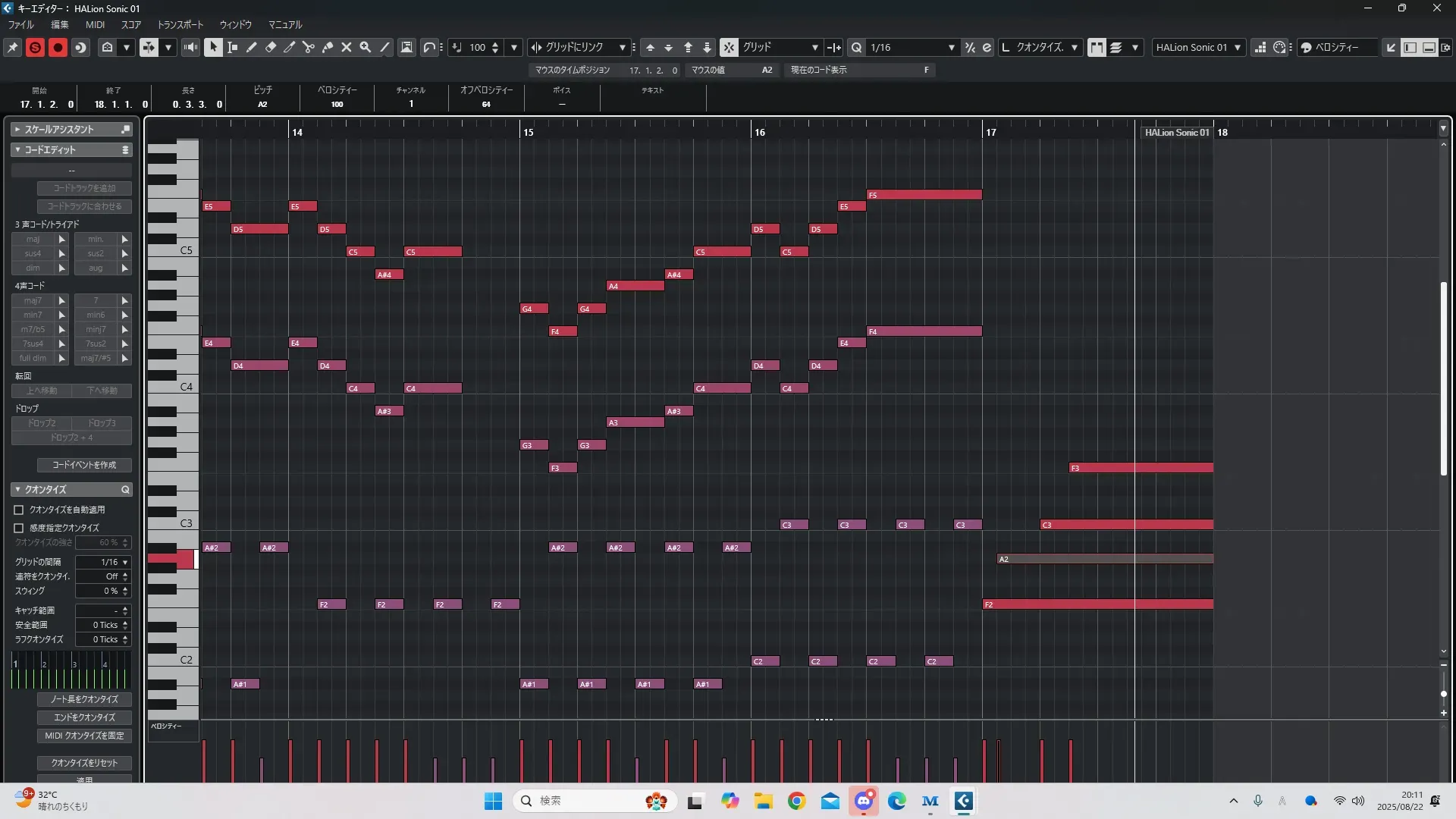Screen dimensions: 1456x819
Task: Select the Glue tool
Action: [328, 47]
